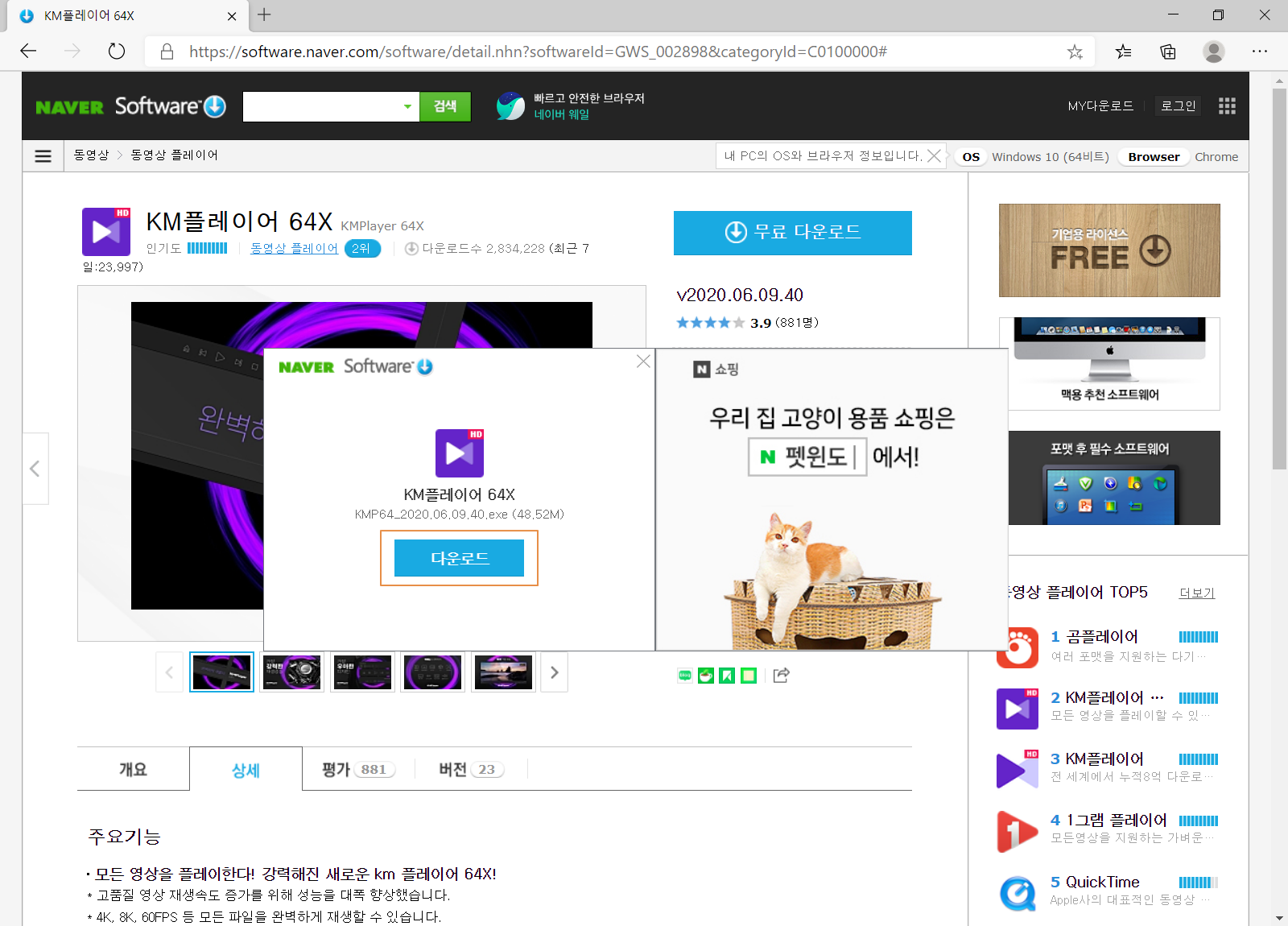Click the page vertical scrollbar
The height and width of the screenshot is (926, 1288).
tap(1279, 279)
